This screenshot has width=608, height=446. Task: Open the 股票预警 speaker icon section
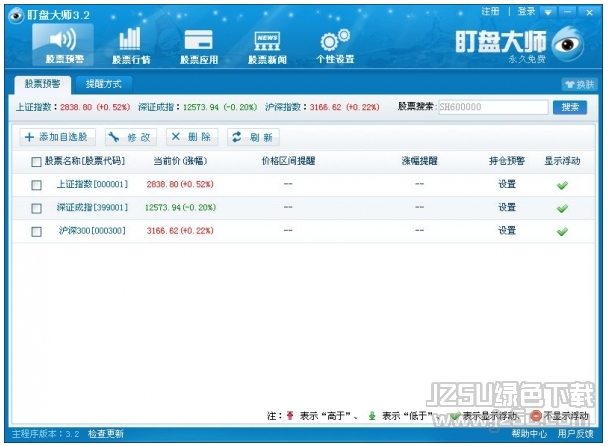(x=63, y=45)
